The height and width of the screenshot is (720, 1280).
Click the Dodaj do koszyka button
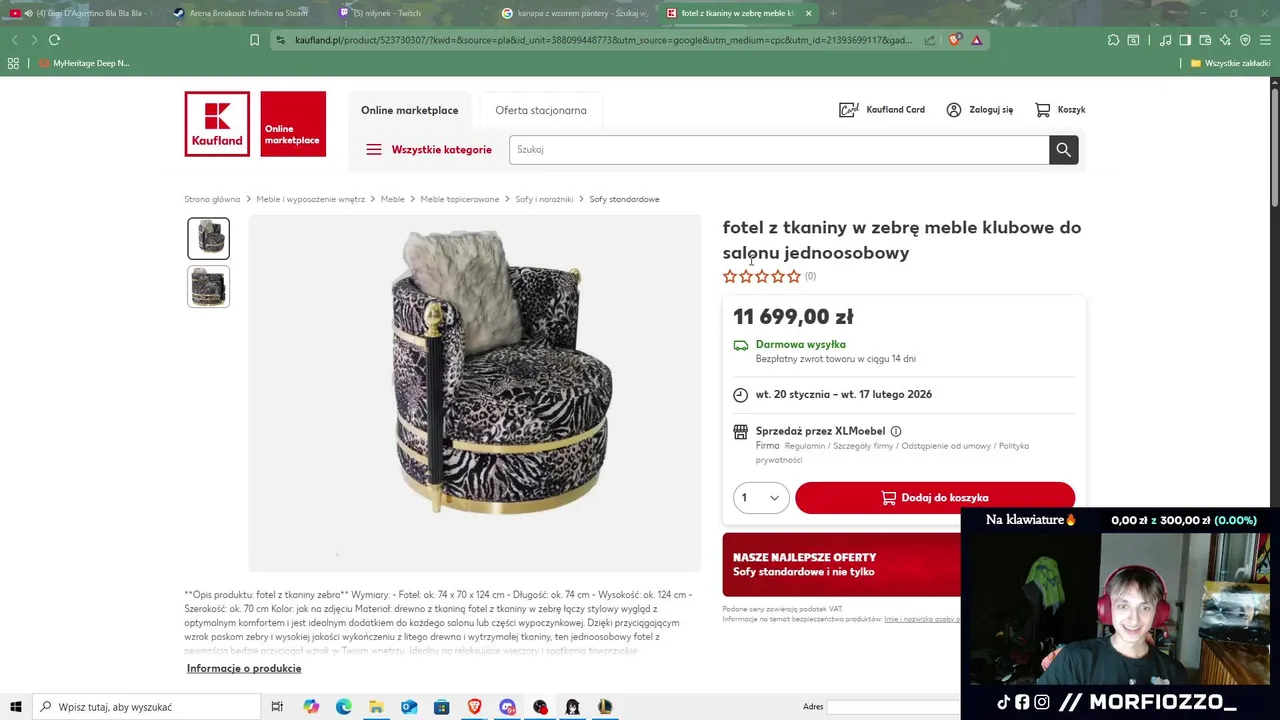pyautogui.click(x=935, y=498)
